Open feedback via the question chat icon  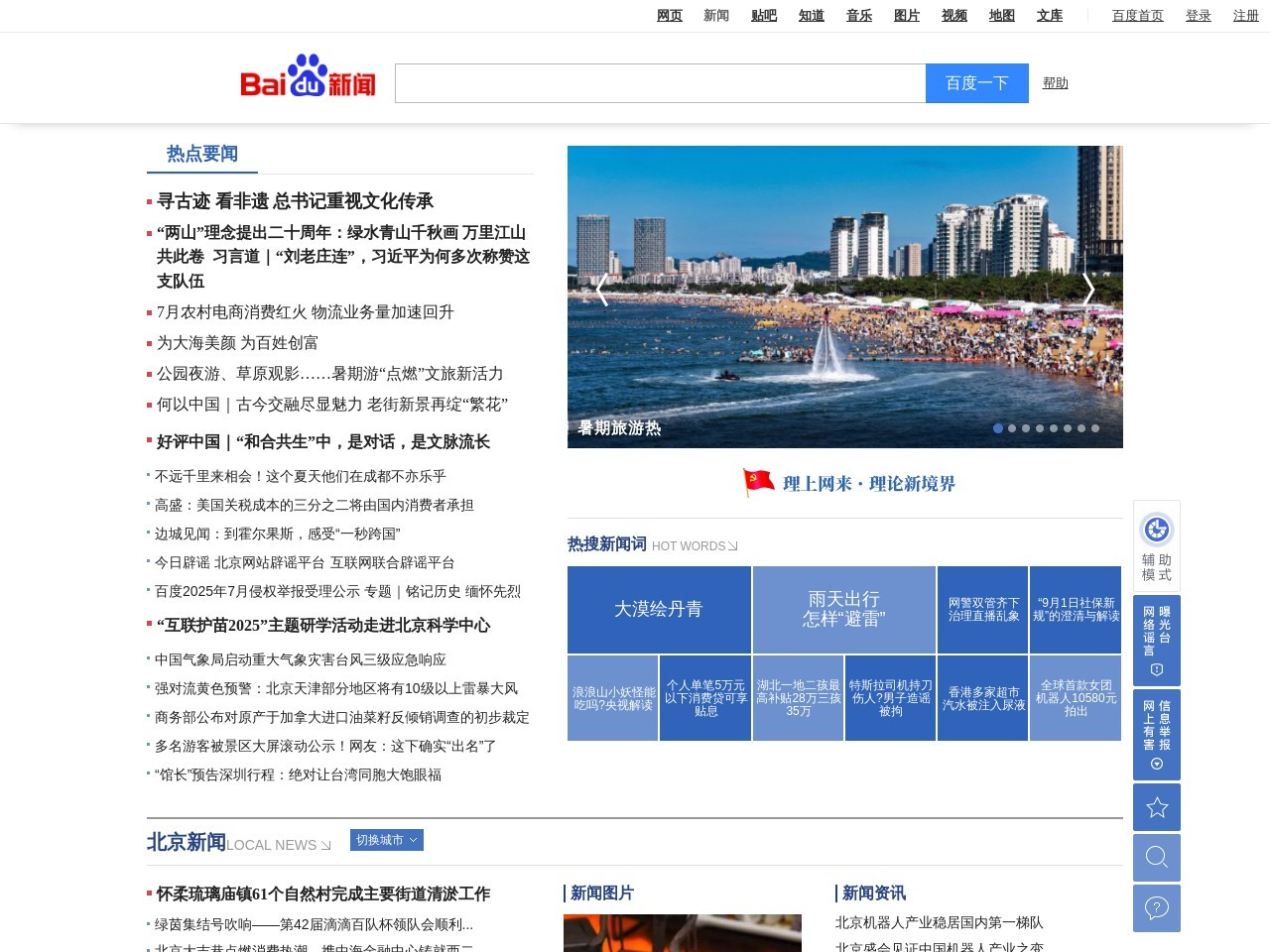point(1157,907)
